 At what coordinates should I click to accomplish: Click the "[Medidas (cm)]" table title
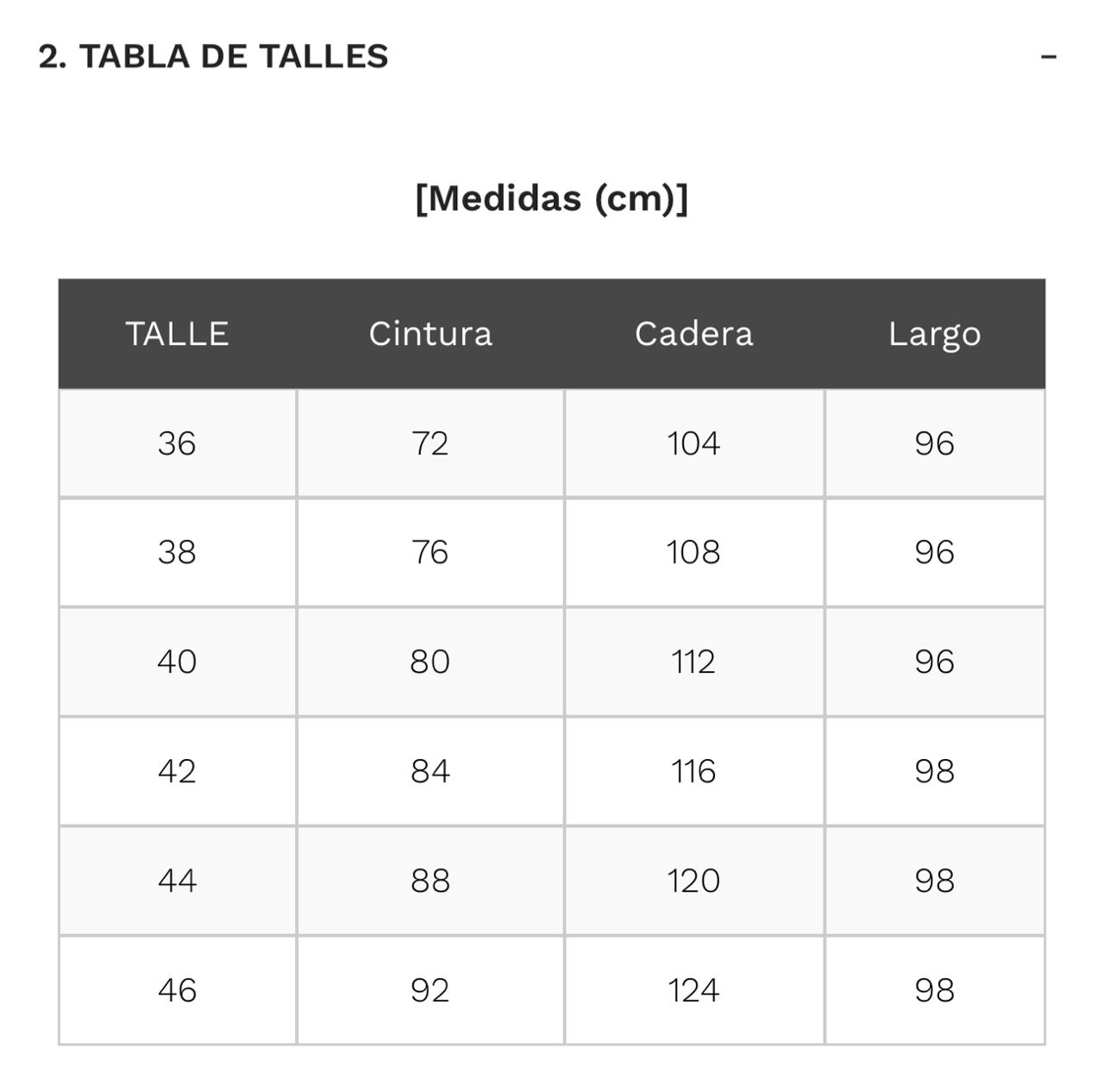(x=551, y=198)
